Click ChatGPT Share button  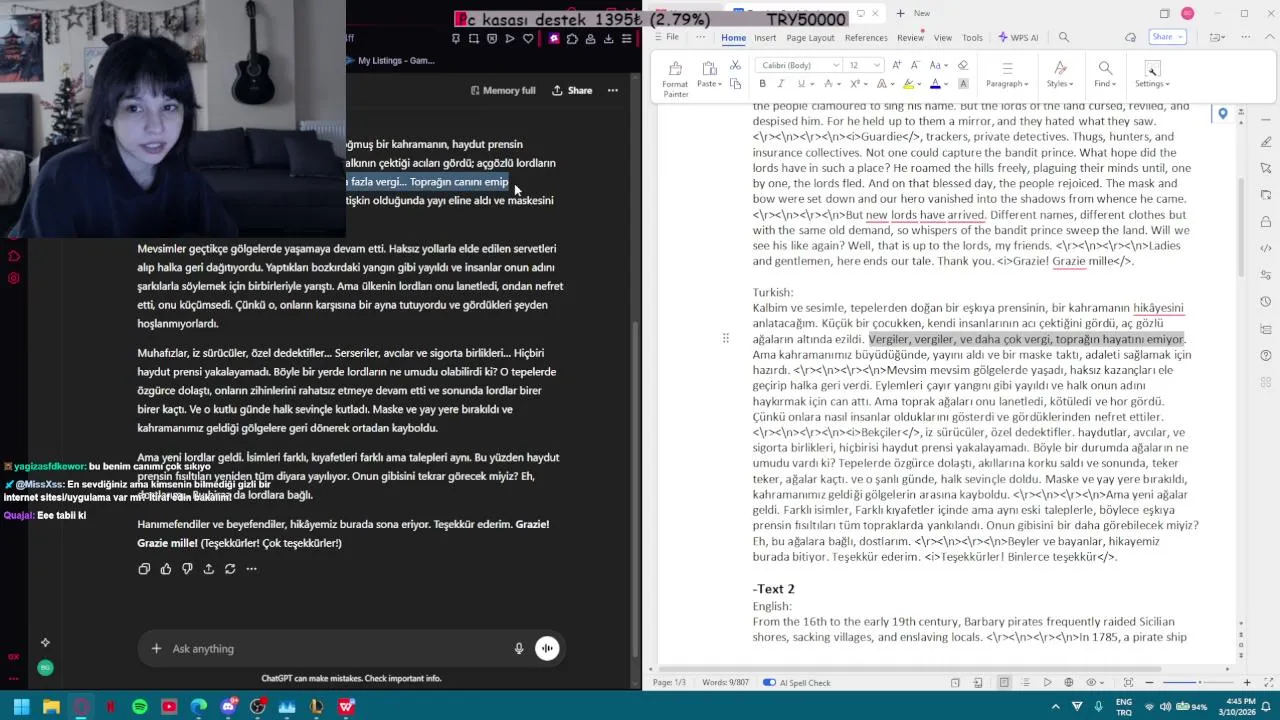(572, 90)
